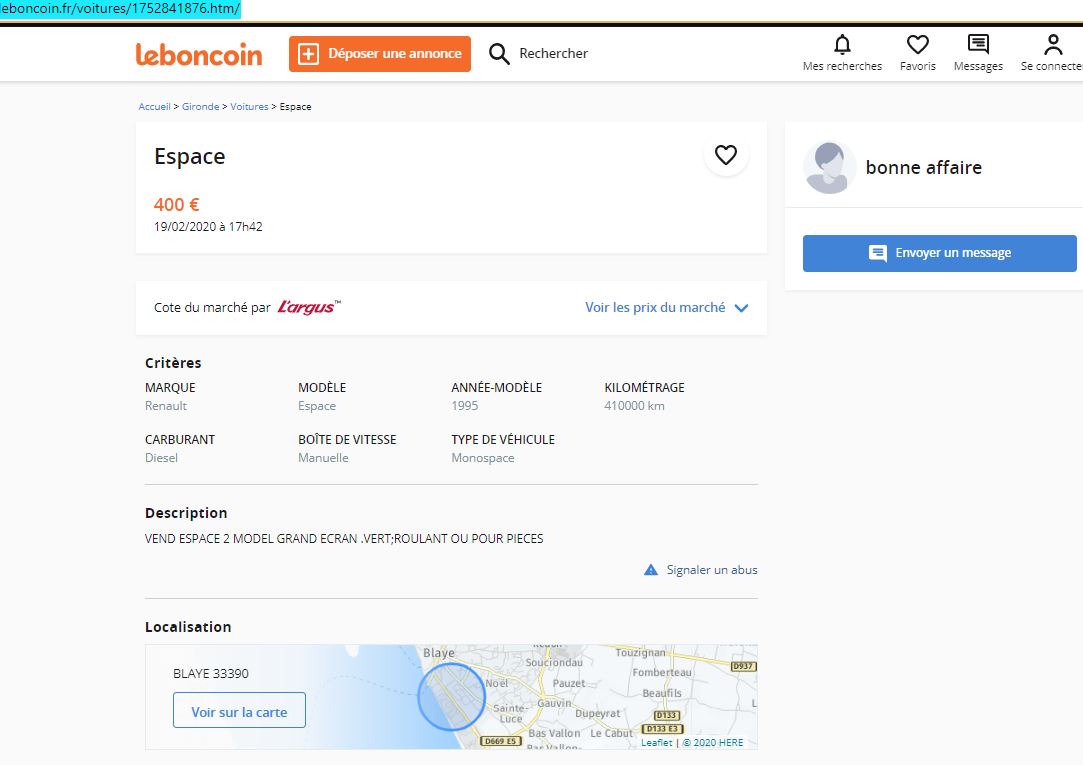1083x765 pixels.
Task: Click the Rechercher magnifying glass icon
Action: pos(499,54)
